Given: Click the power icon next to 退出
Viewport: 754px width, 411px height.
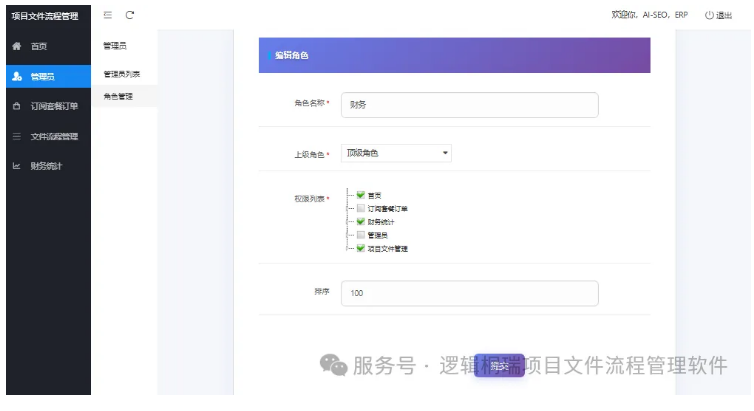Looking at the screenshot, I should [709, 15].
